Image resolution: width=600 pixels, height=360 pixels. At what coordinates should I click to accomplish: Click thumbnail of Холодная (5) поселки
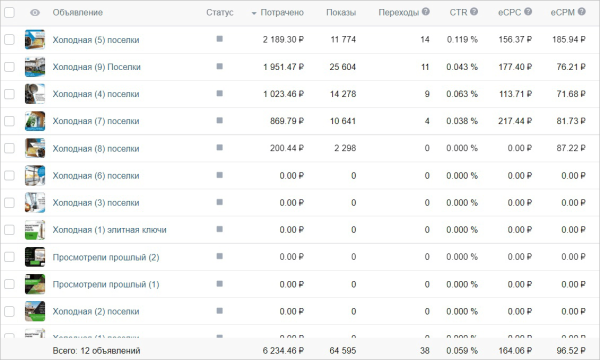coord(35,39)
